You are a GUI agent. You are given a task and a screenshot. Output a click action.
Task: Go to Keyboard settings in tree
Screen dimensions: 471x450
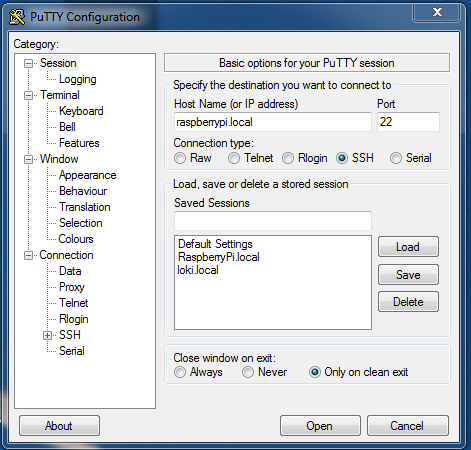81,111
